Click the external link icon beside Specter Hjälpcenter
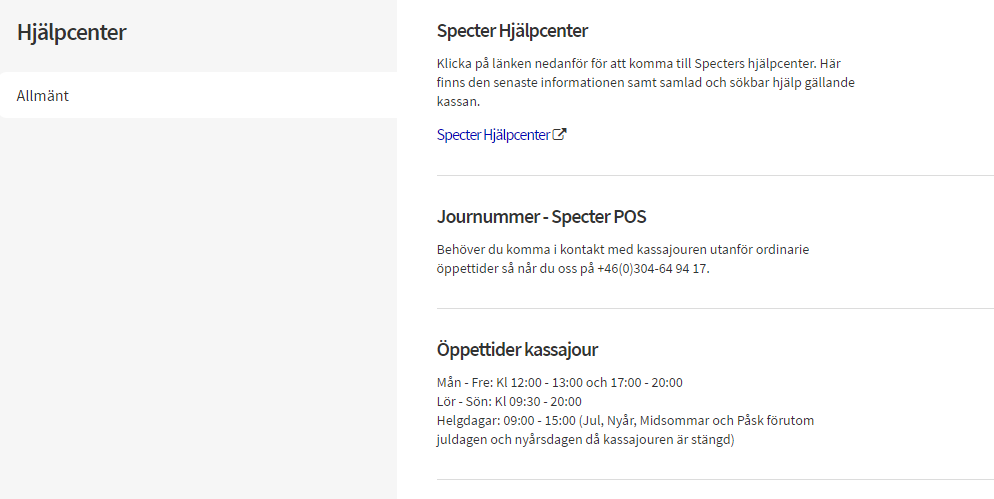The width and height of the screenshot is (994, 499). 560,135
